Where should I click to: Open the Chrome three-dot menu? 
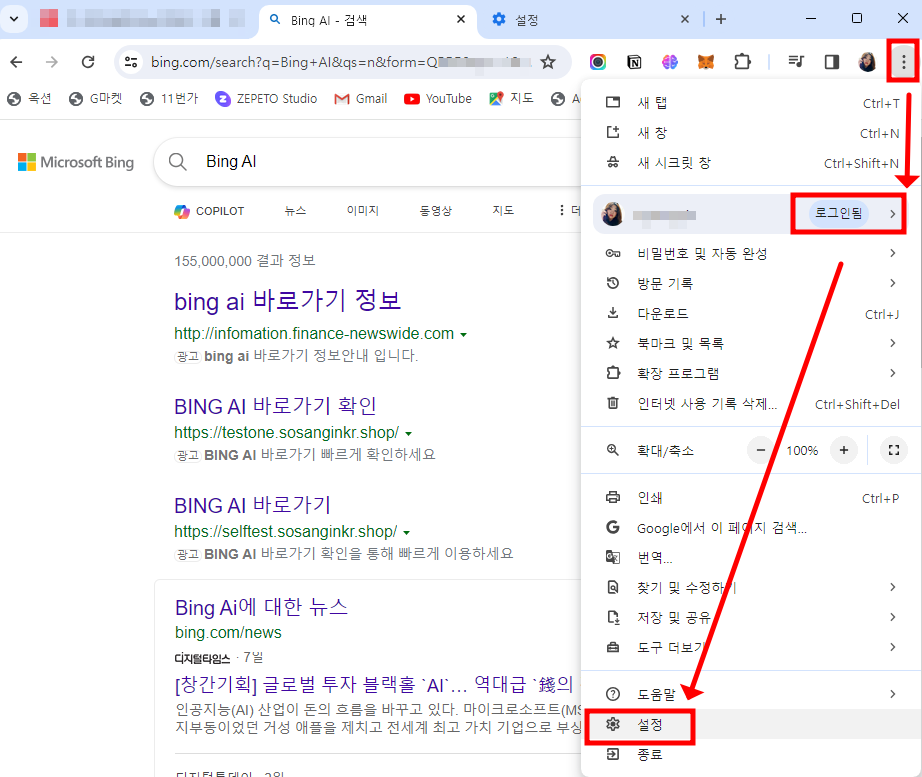click(x=904, y=61)
